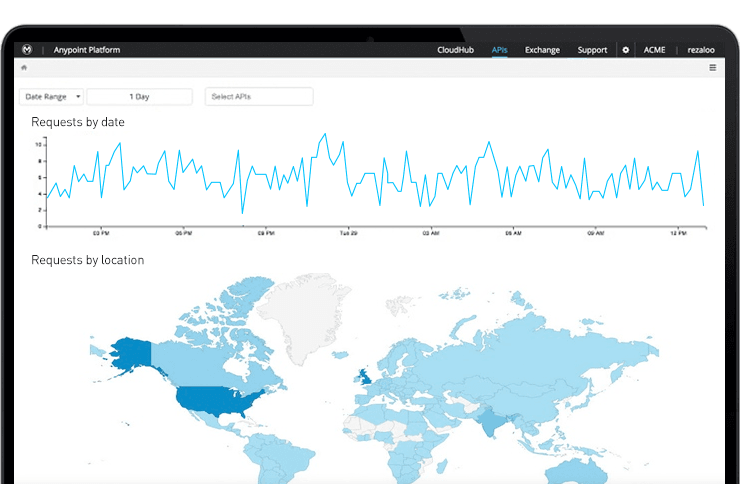
Task: Click the '03 PM' axis label
Action: coord(101,233)
